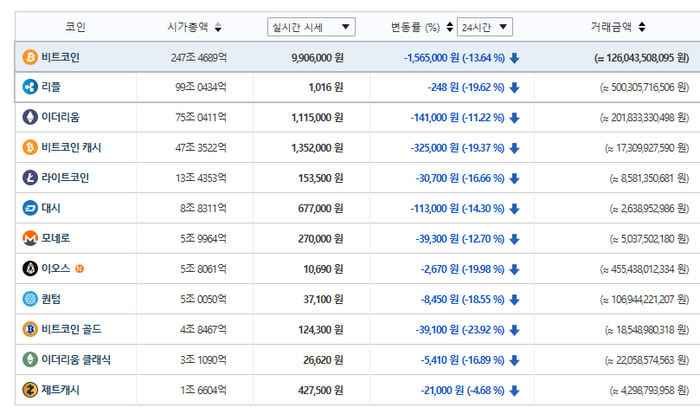Click the Monero logo icon

30,238
